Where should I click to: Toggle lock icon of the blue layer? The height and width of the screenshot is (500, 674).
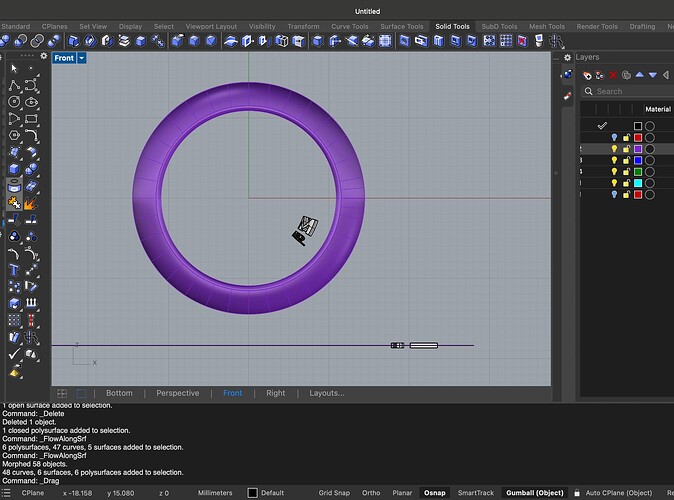(626, 160)
